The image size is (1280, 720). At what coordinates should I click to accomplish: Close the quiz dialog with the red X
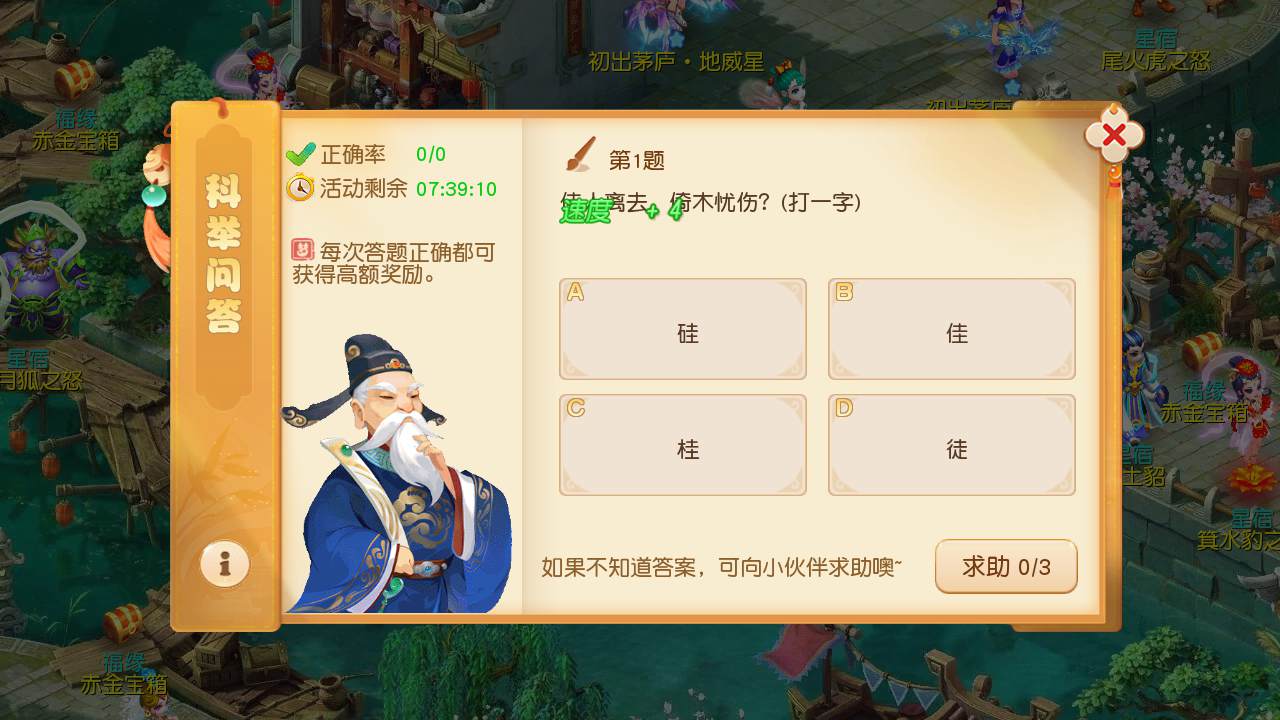1113,135
